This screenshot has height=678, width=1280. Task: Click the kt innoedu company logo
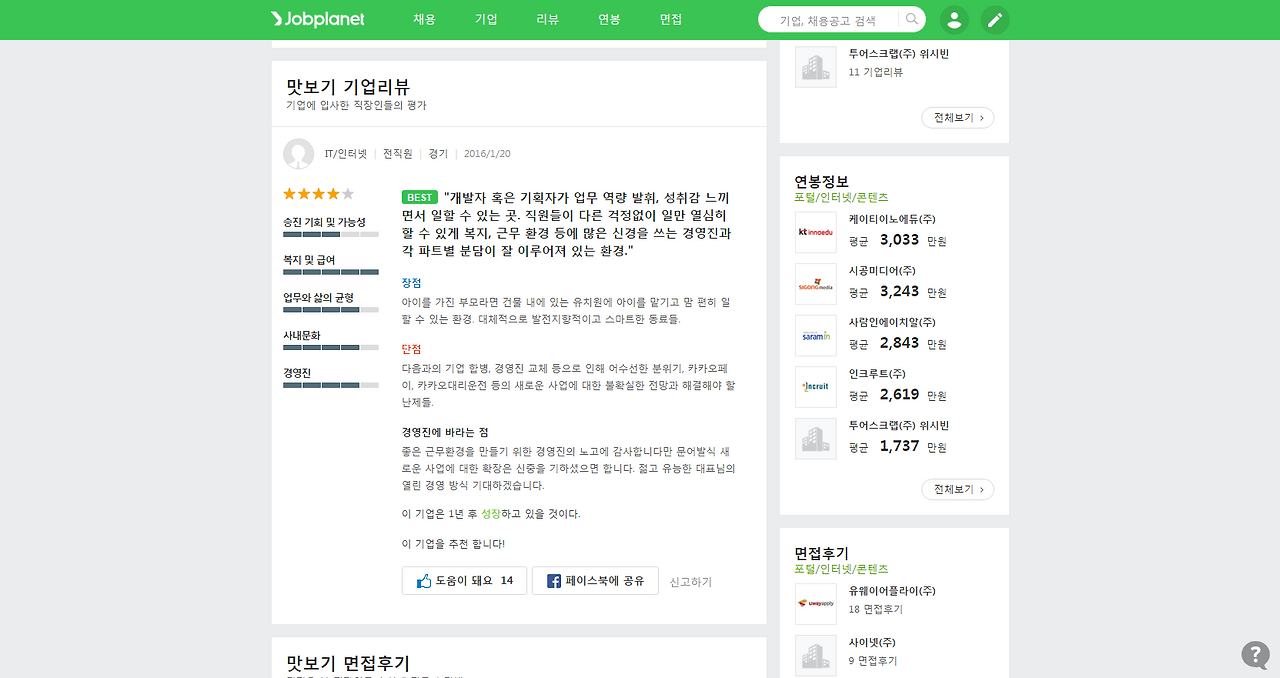(815, 232)
